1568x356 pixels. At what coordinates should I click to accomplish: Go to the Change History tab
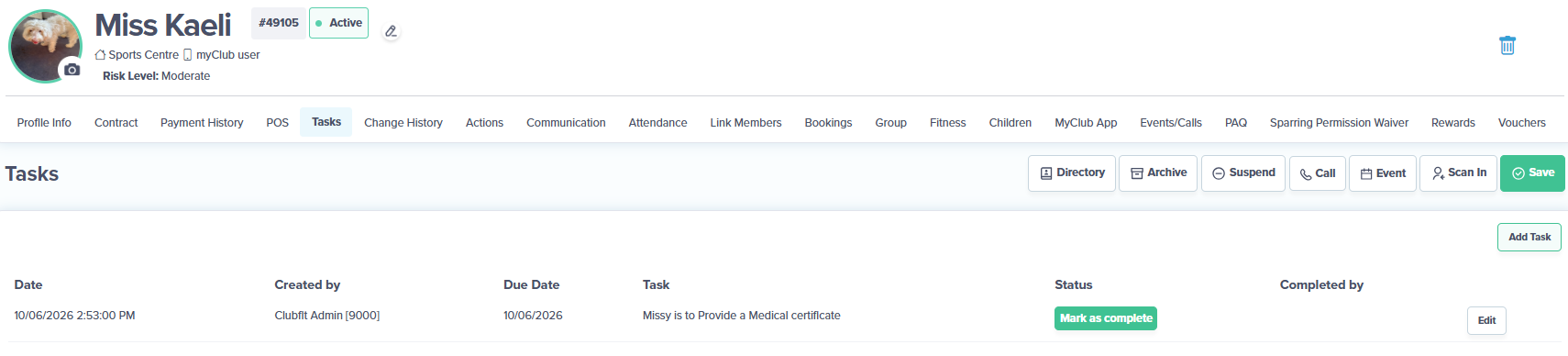[403, 122]
